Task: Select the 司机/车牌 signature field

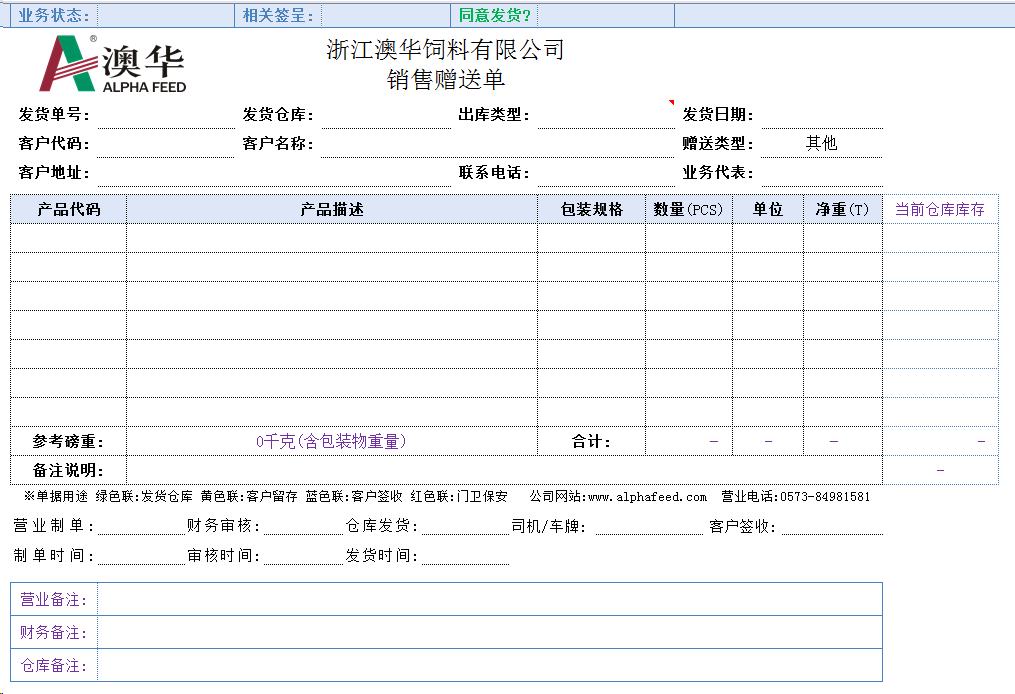Action: tap(645, 526)
